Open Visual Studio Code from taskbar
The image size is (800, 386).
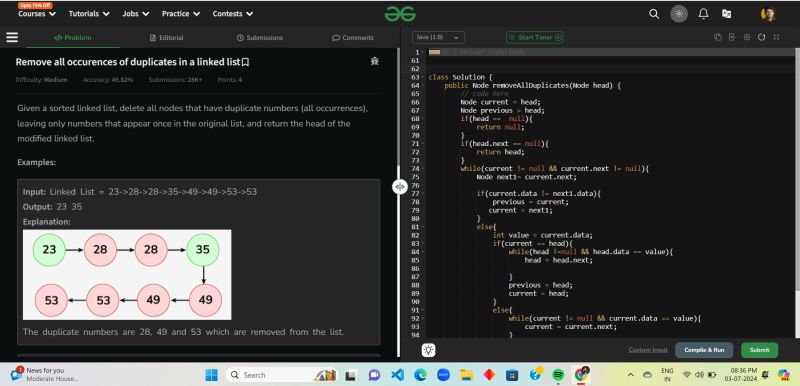tap(397, 375)
